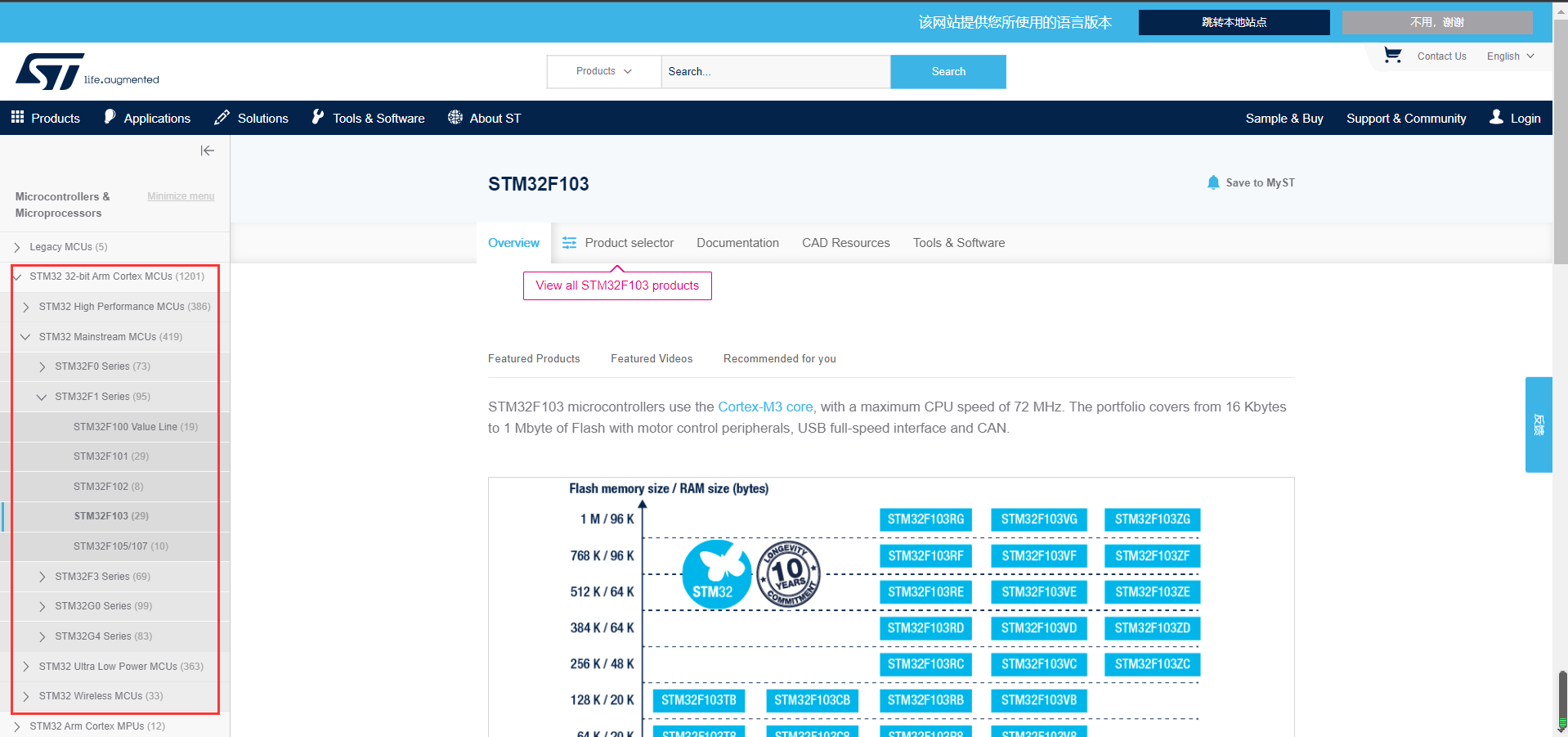This screenshot has height=737, width=1568.
Task: Open the Contact Us link
Action: point(1441,56)
